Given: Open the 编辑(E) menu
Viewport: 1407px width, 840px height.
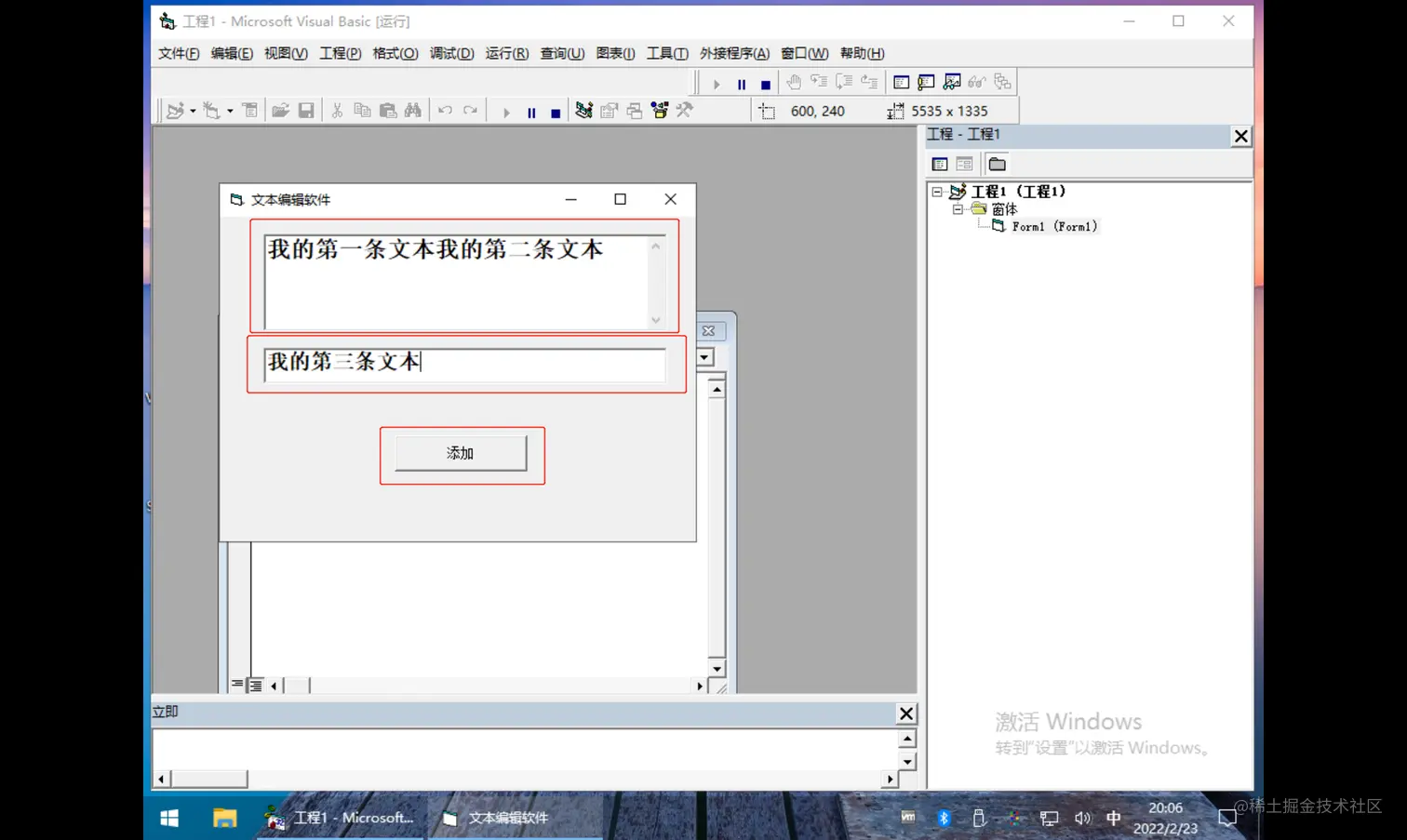Looking at the screenshot, I should pos(232,53).
